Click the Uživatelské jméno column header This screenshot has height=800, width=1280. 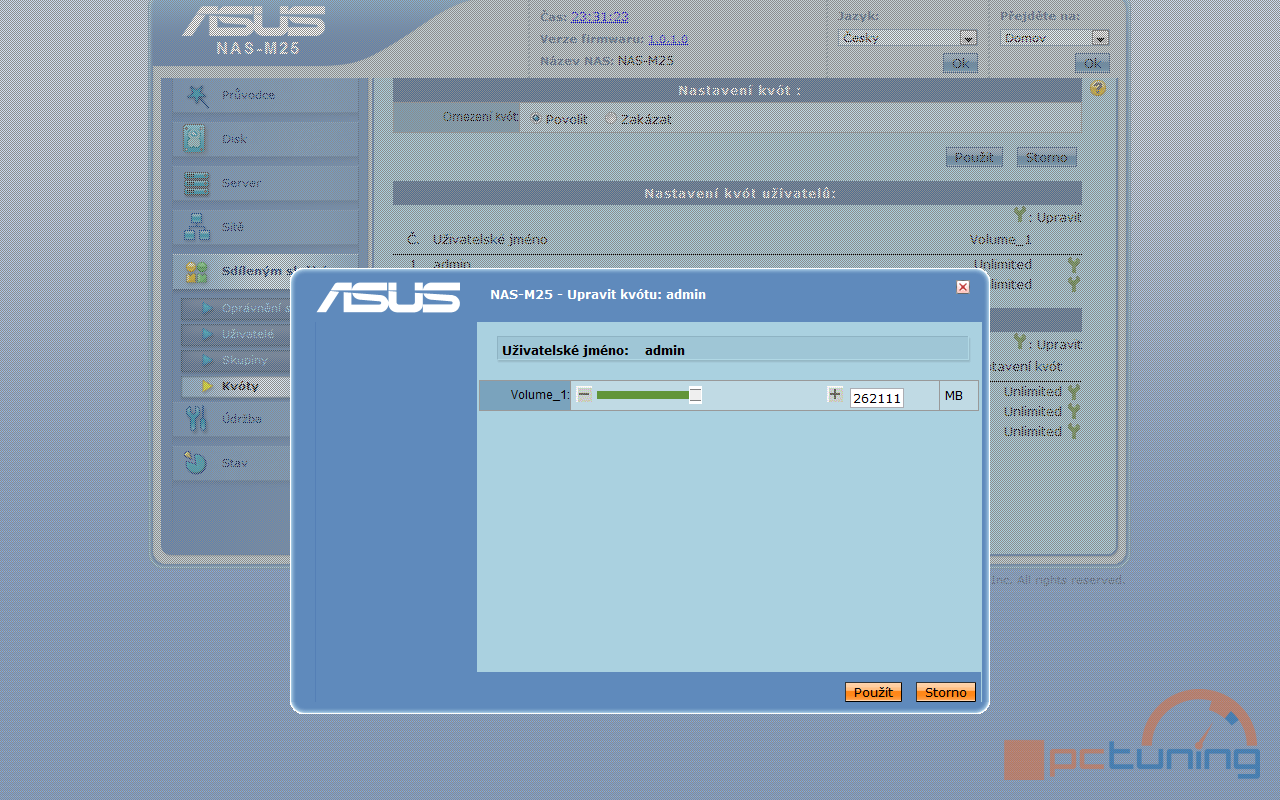(x=490, y=240)
